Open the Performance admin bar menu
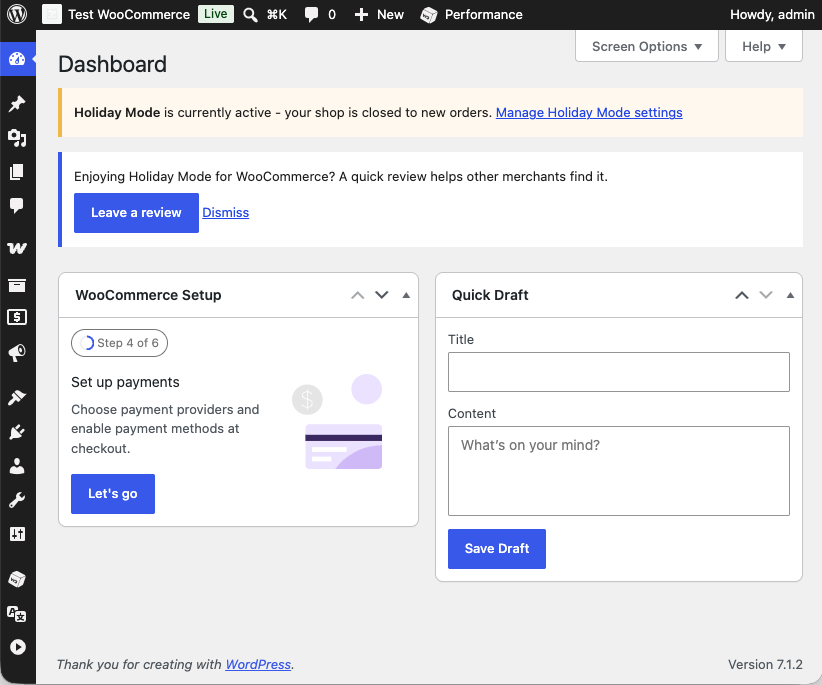Screen dimensions: 822x685 483,14
